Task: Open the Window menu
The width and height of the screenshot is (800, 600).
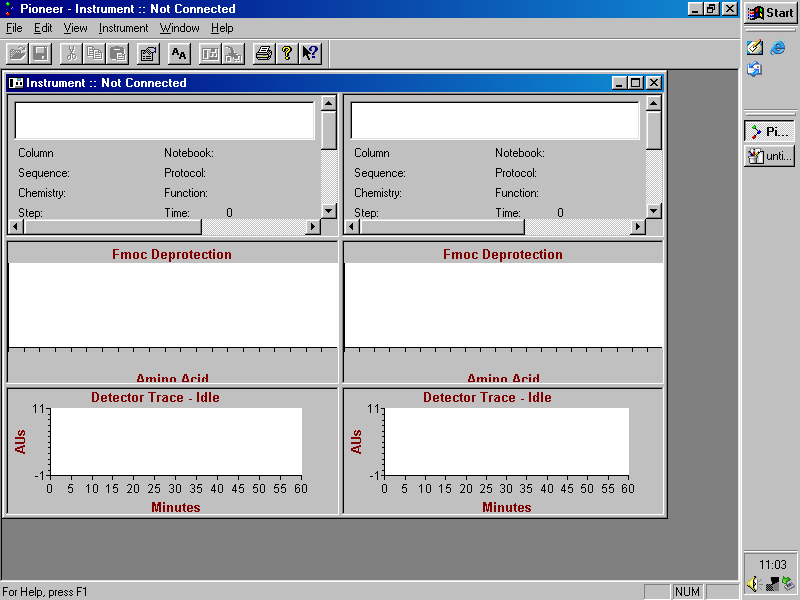Action: pos(179,28)
